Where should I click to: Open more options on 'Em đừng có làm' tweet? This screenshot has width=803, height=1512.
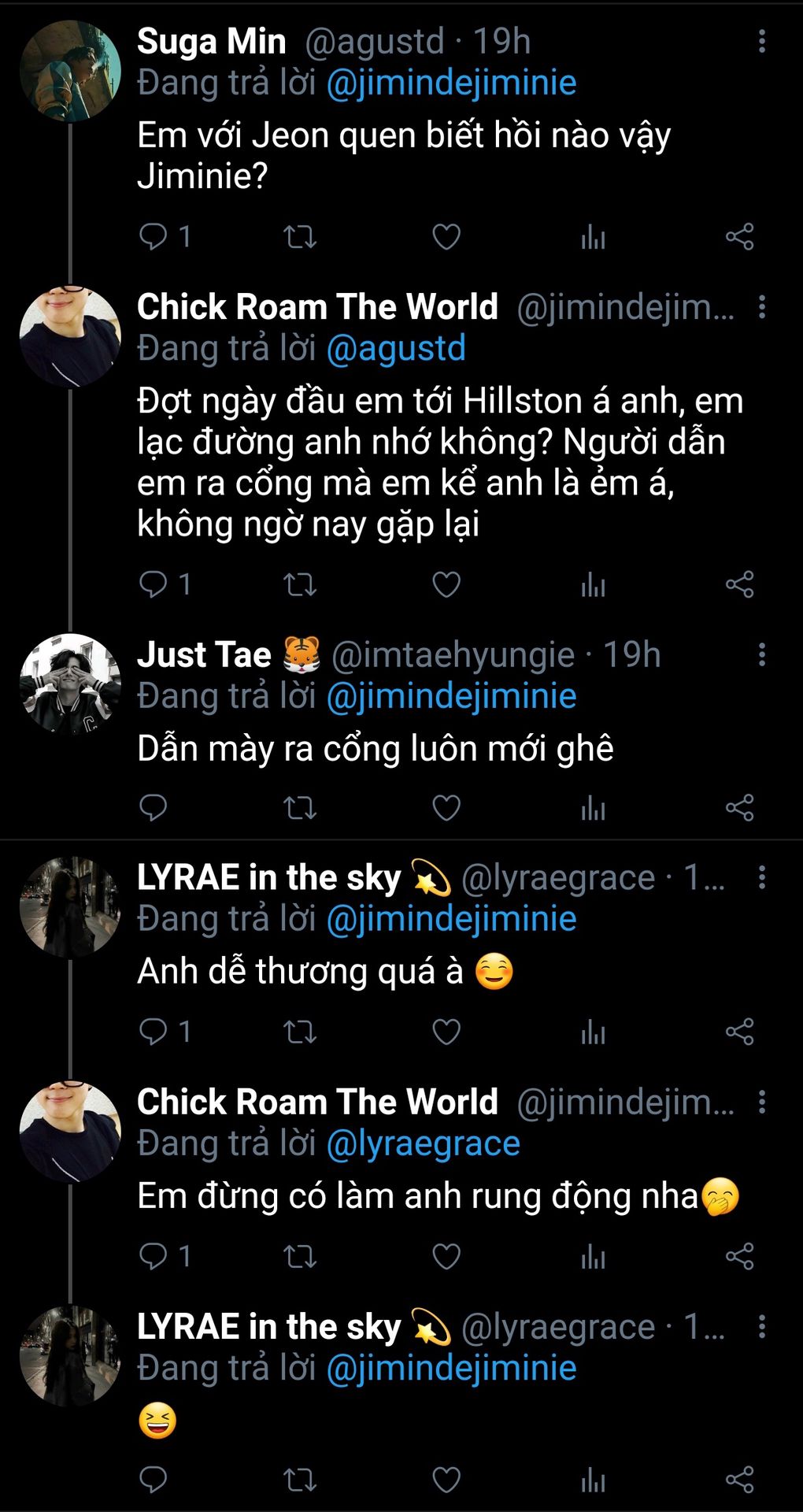761,1102
